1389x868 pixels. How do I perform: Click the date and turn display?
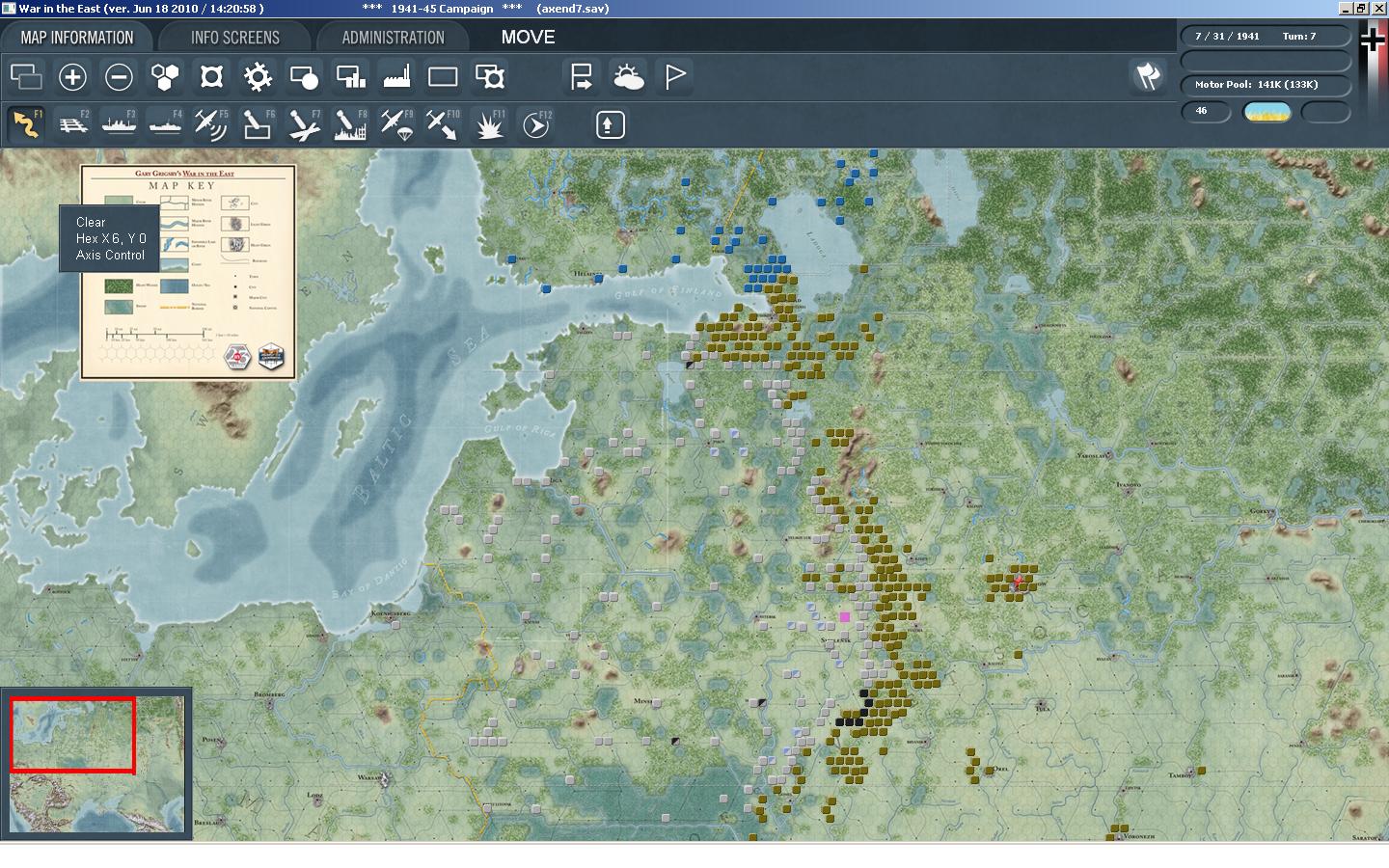coord(1266,37)
